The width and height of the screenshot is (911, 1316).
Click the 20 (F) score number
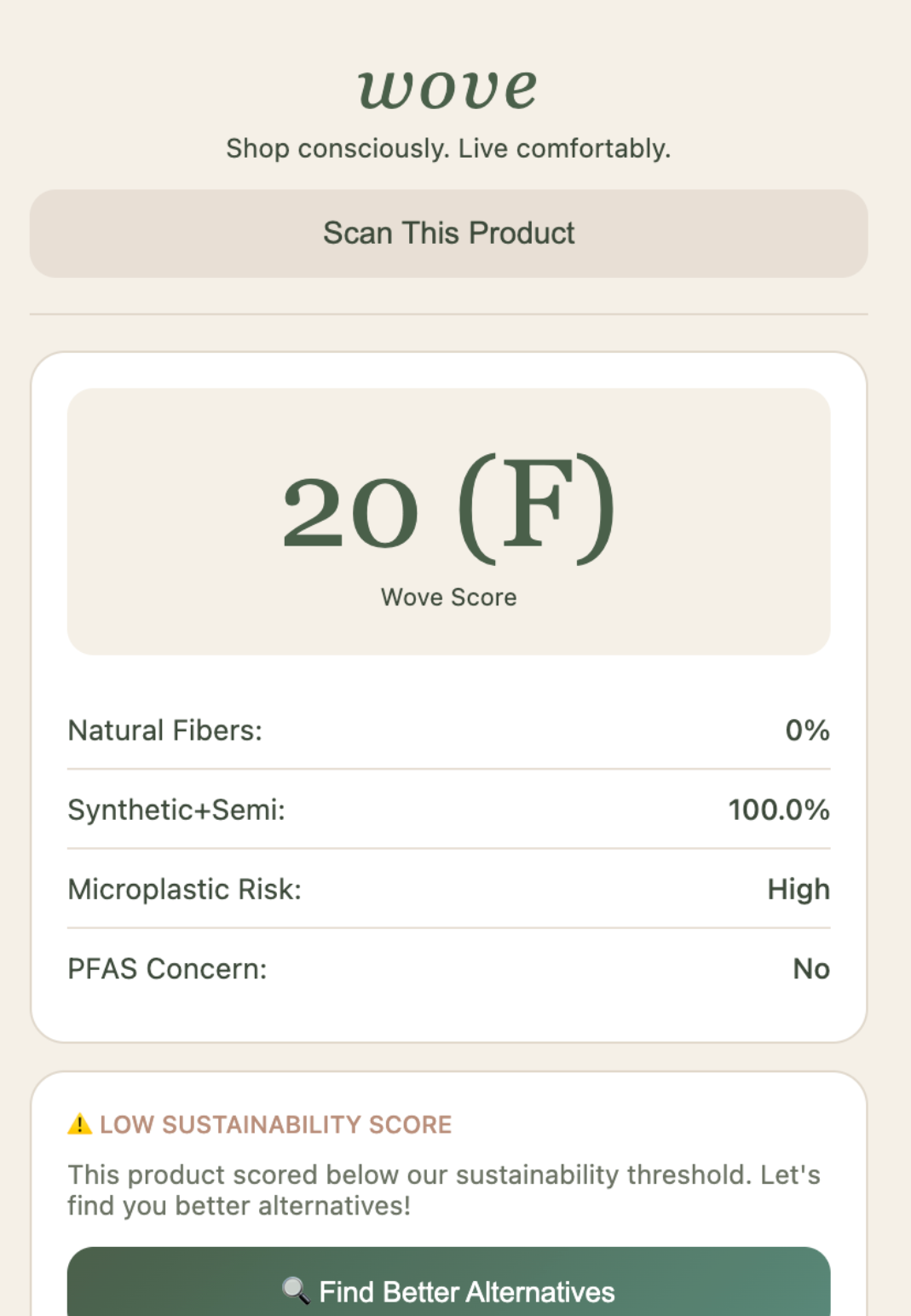coord(448,510)
